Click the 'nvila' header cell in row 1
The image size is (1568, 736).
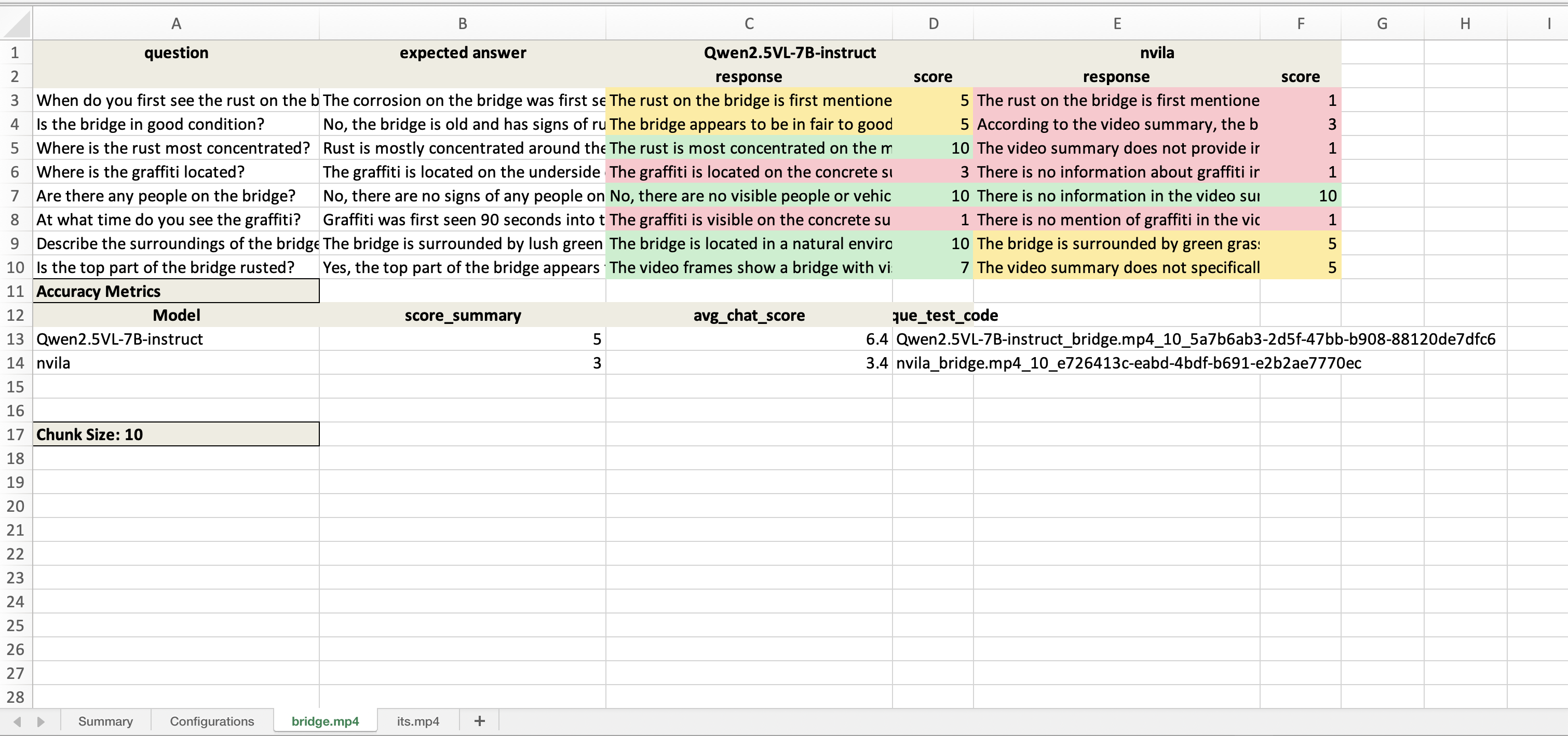[1157, 53]
